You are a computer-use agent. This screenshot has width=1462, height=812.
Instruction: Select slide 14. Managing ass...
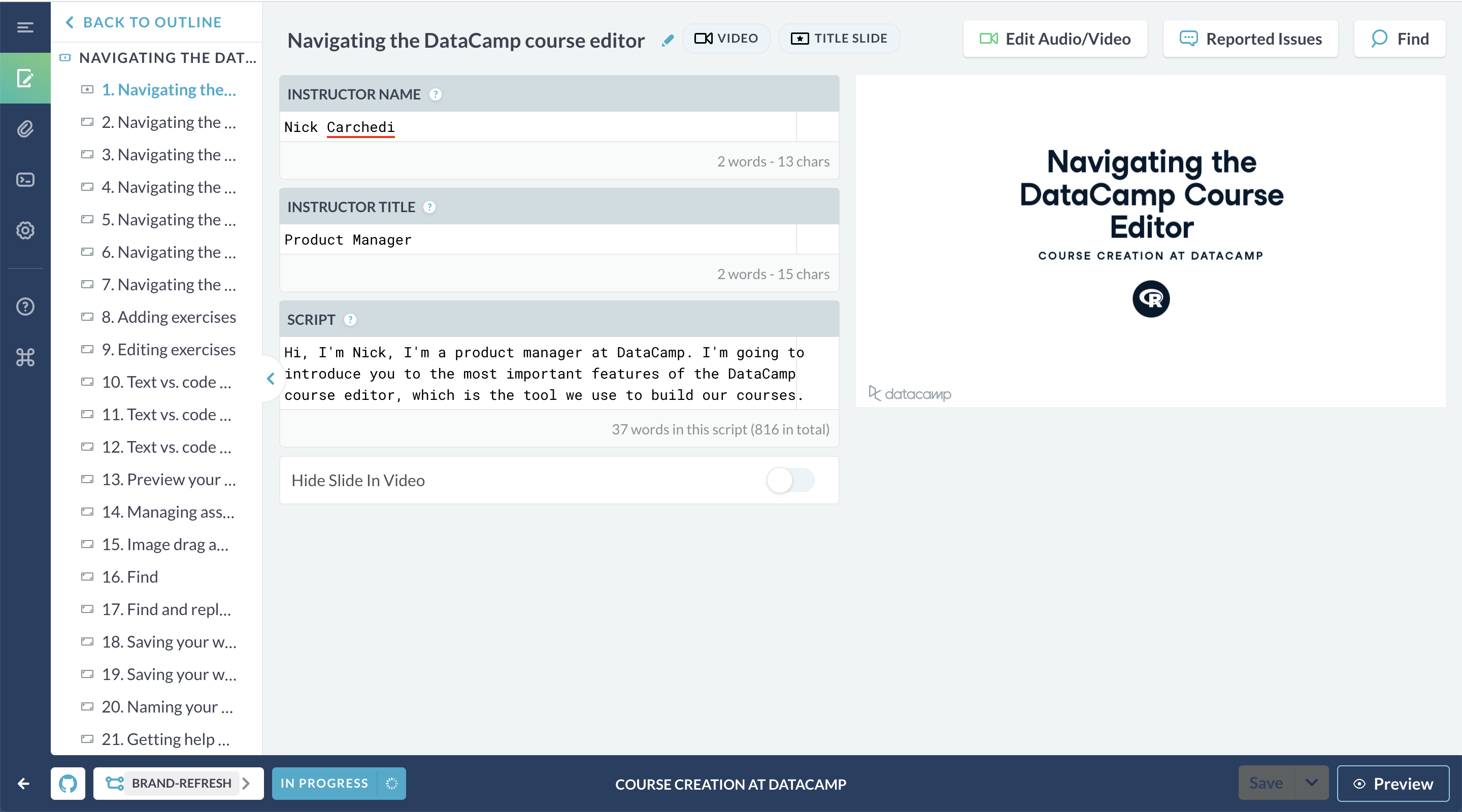pos(168,512)
